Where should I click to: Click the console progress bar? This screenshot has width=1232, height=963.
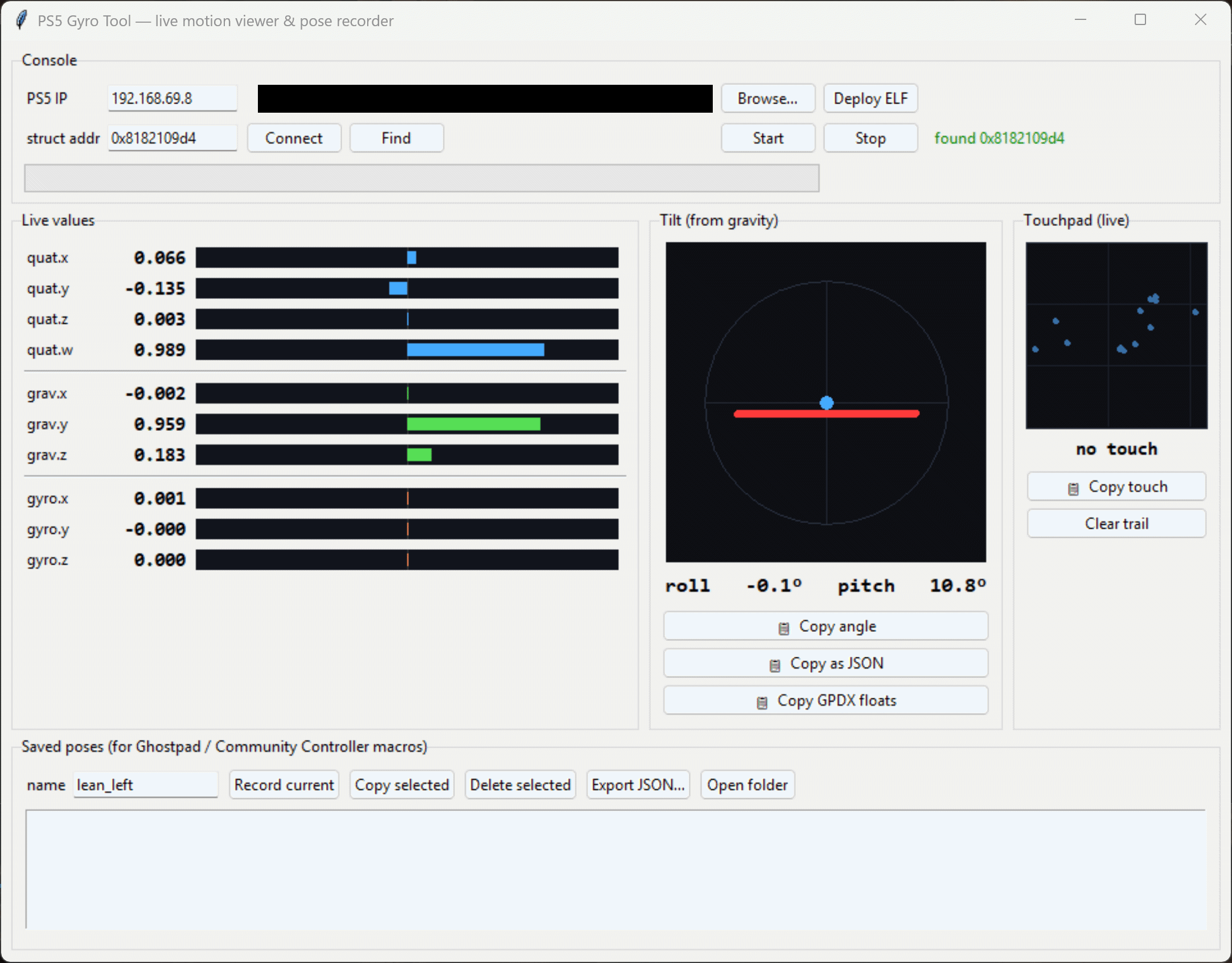pyautogui.click(x=421, y=178)
